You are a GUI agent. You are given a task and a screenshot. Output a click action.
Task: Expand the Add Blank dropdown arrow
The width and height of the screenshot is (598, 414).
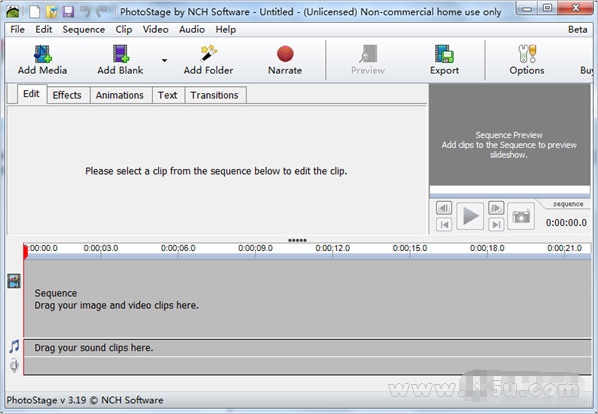pos(164,60)
